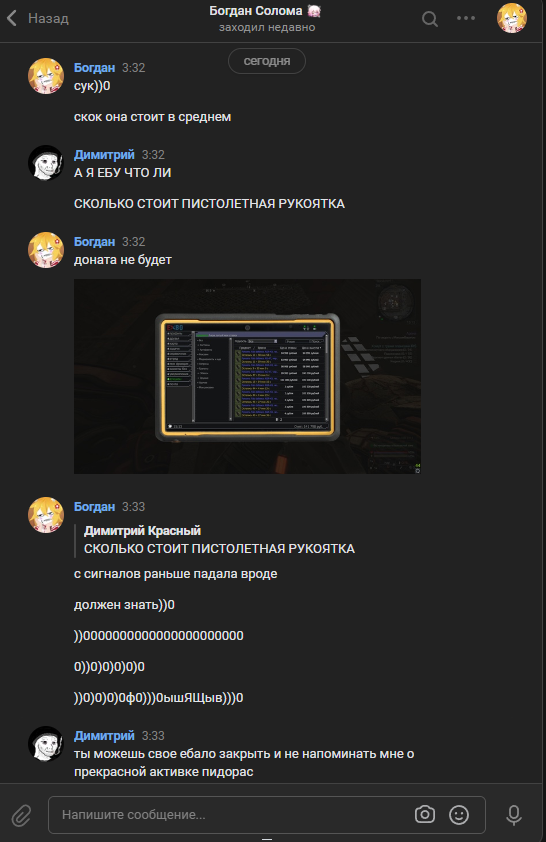The height and width of the screenshot is (842, 546).
Task: Open the three-dots chat options menu
Action: point(465,18)
